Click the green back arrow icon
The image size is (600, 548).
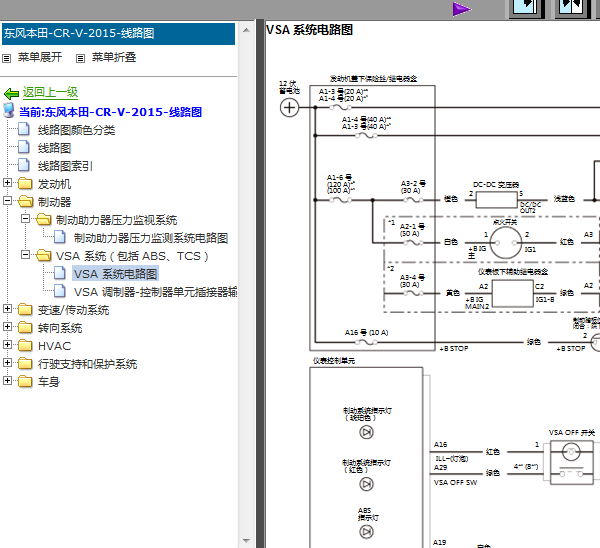11,93
